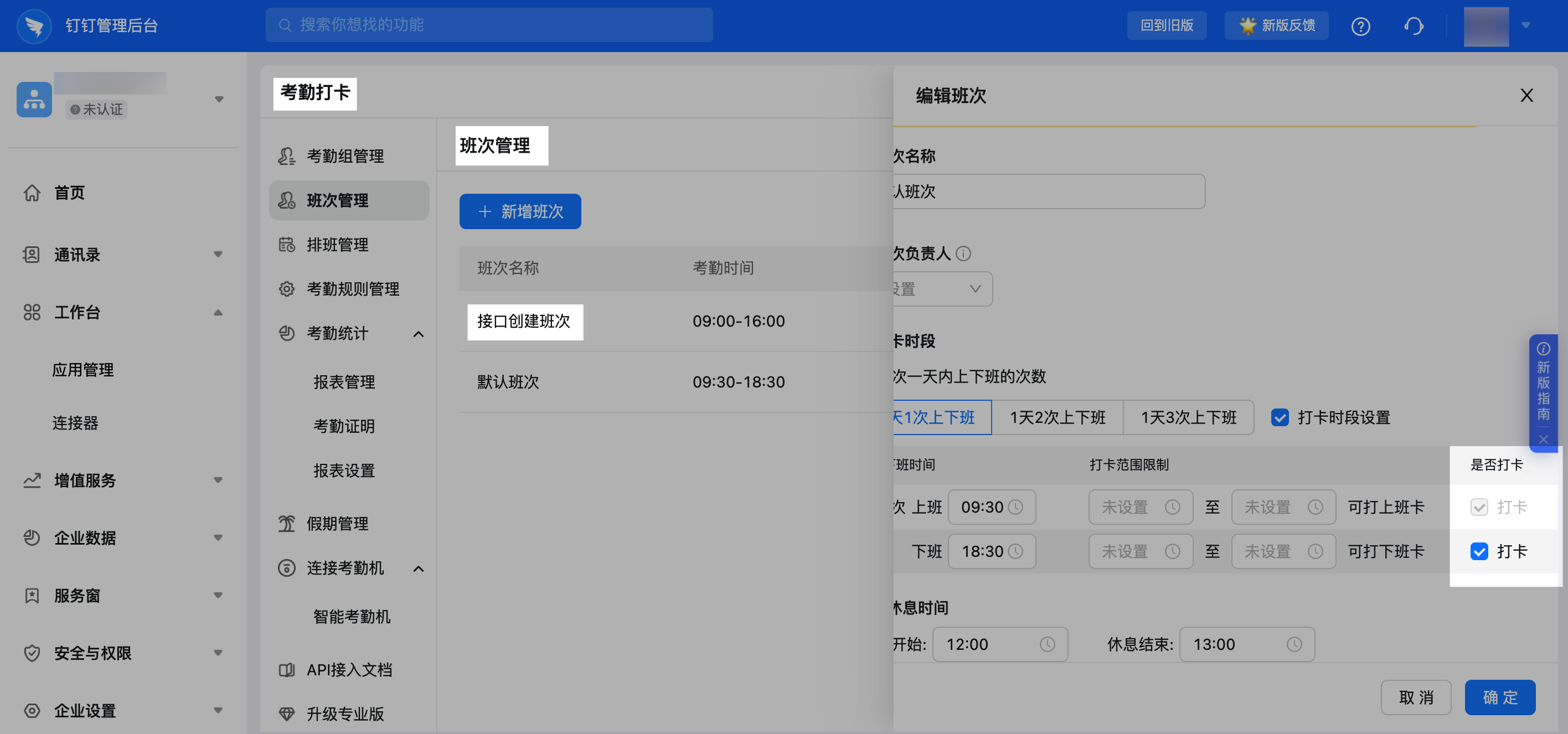
Task: Expand the 企业数据 menu arrow
Action: coord(218,537)
